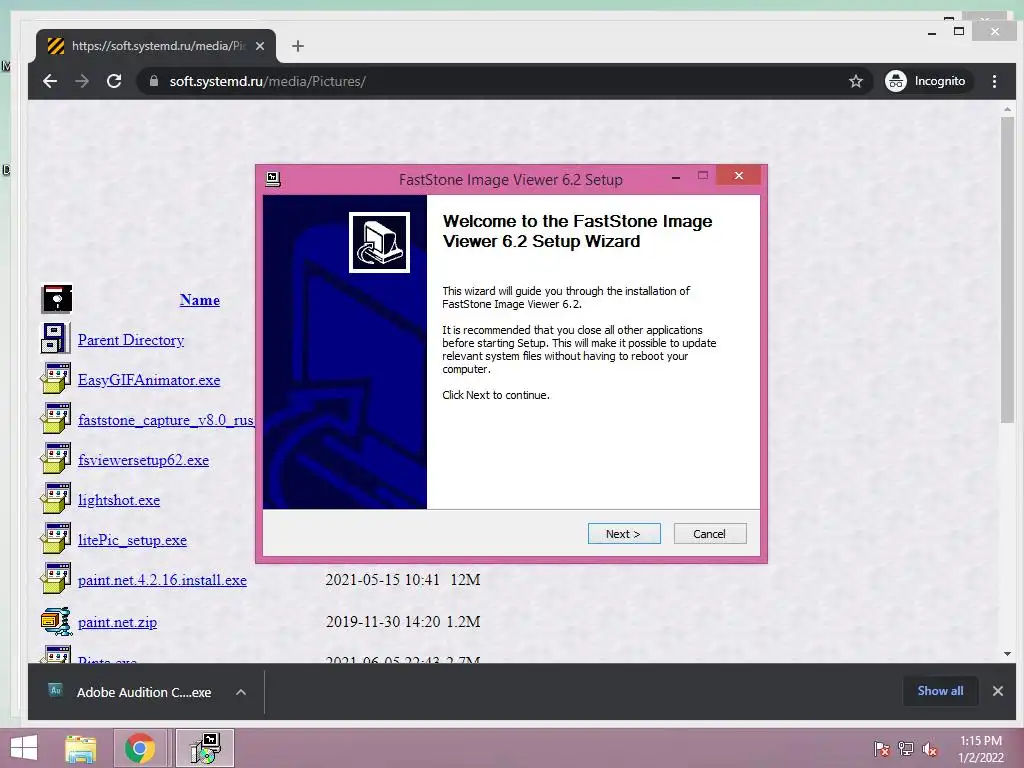Click the setup title bar icon
The height and width of the screenshot is (768, 1024).
point(273,179)
